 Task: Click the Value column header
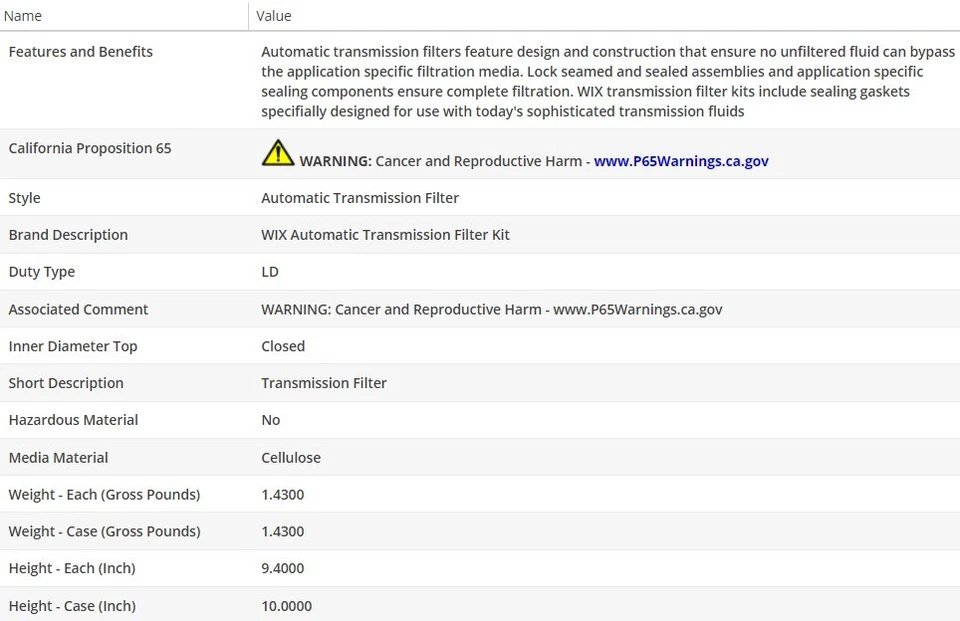(274, 16)
